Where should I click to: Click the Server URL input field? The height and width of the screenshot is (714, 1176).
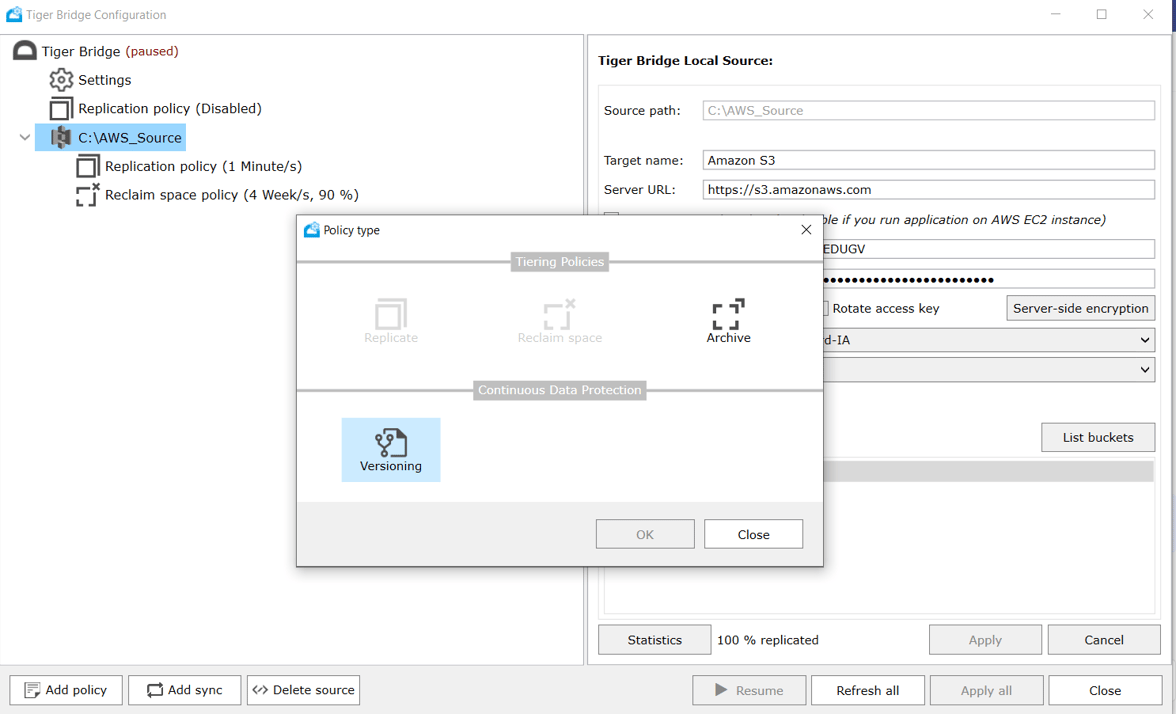point(928,189)
